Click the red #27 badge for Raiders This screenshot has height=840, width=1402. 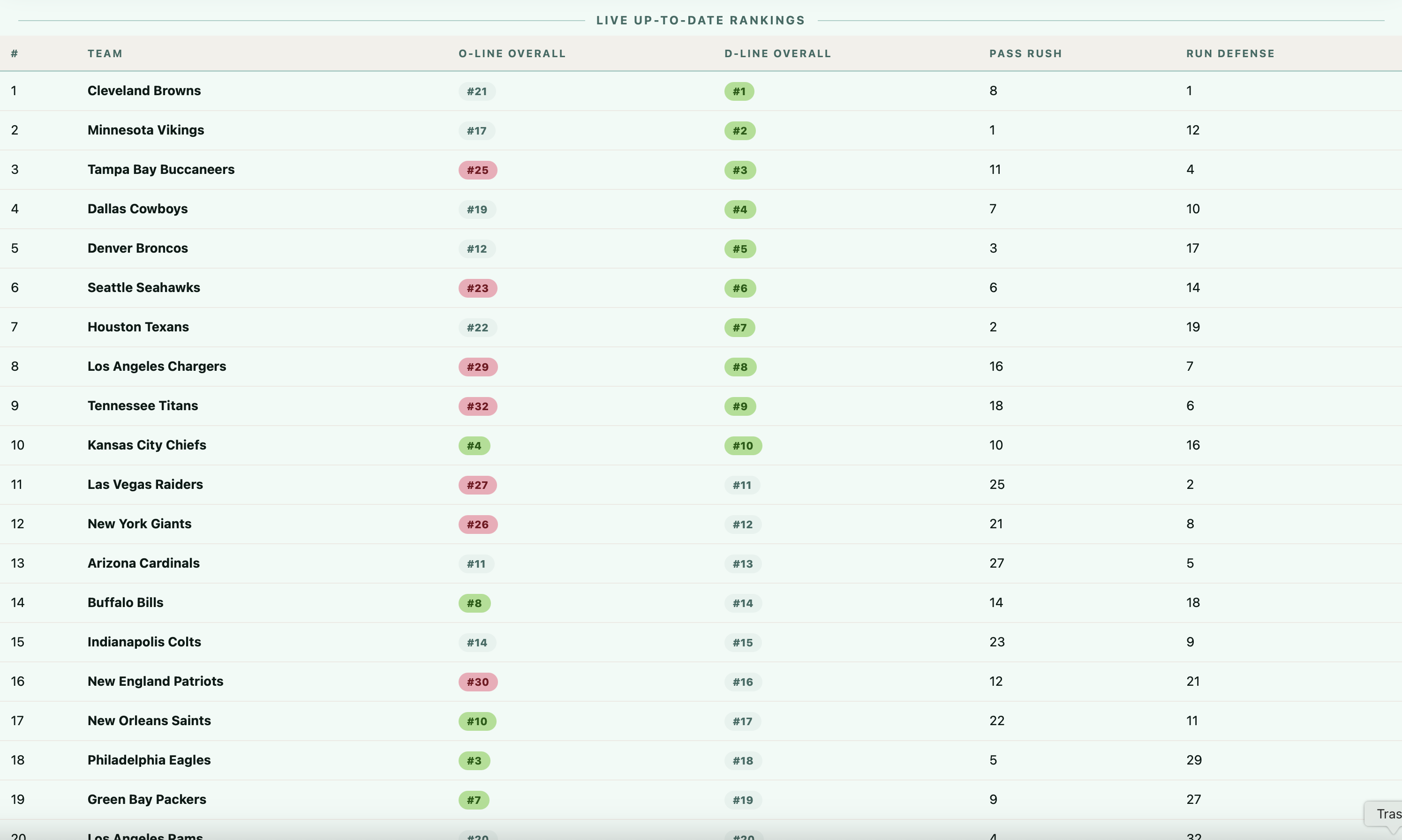point(477,485)
